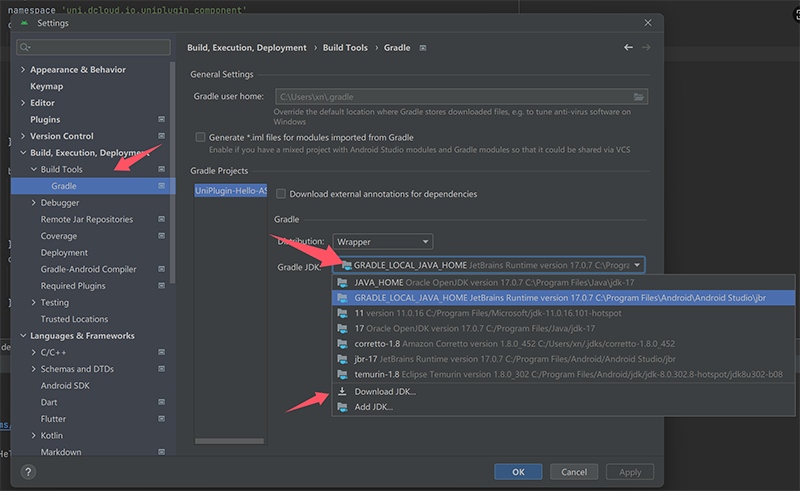Click the forward navigation arrow

[x=646, y=47]
